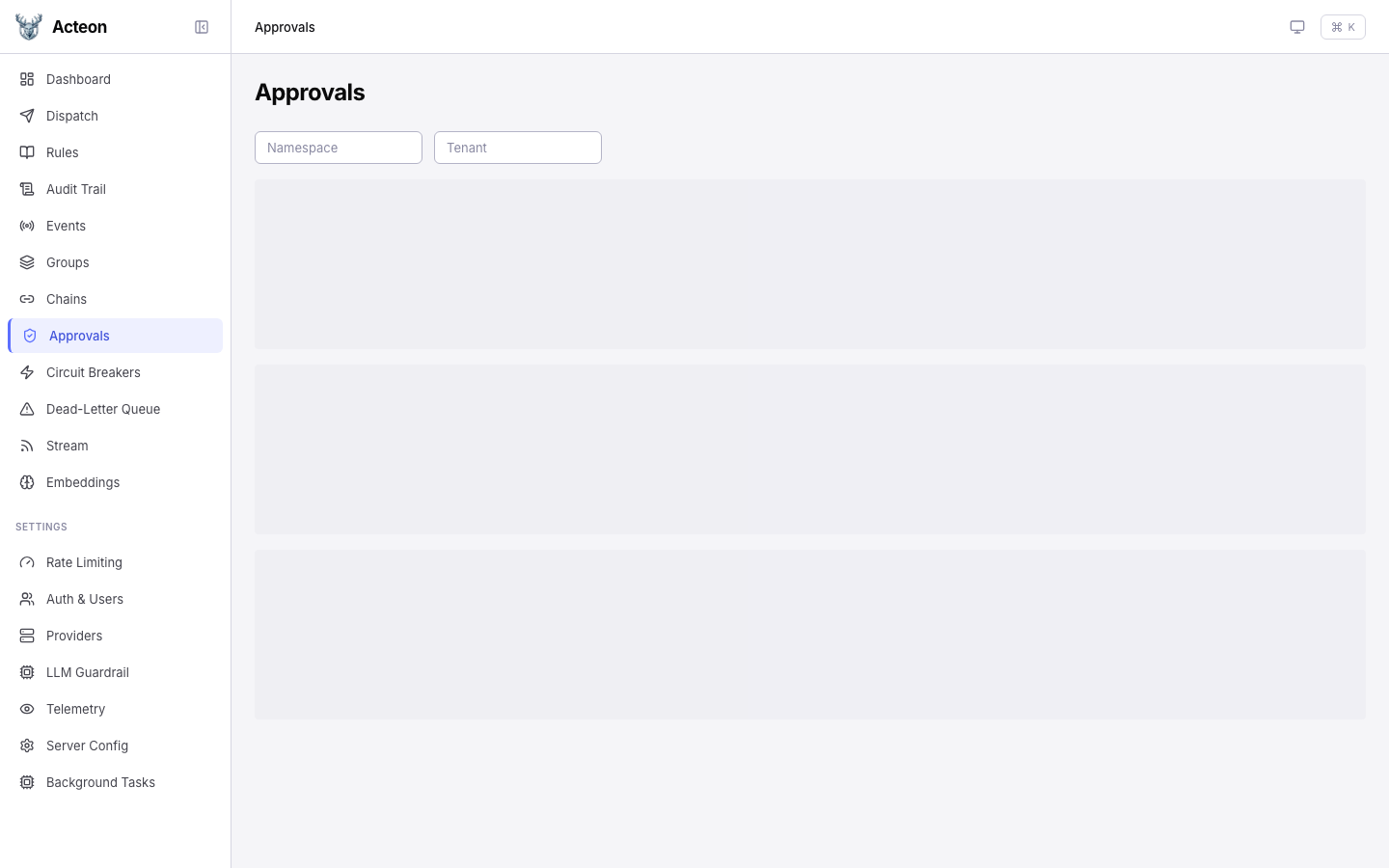Select the Dispatch send icon
Screen dimensions: 1389x868
[27, 116]
